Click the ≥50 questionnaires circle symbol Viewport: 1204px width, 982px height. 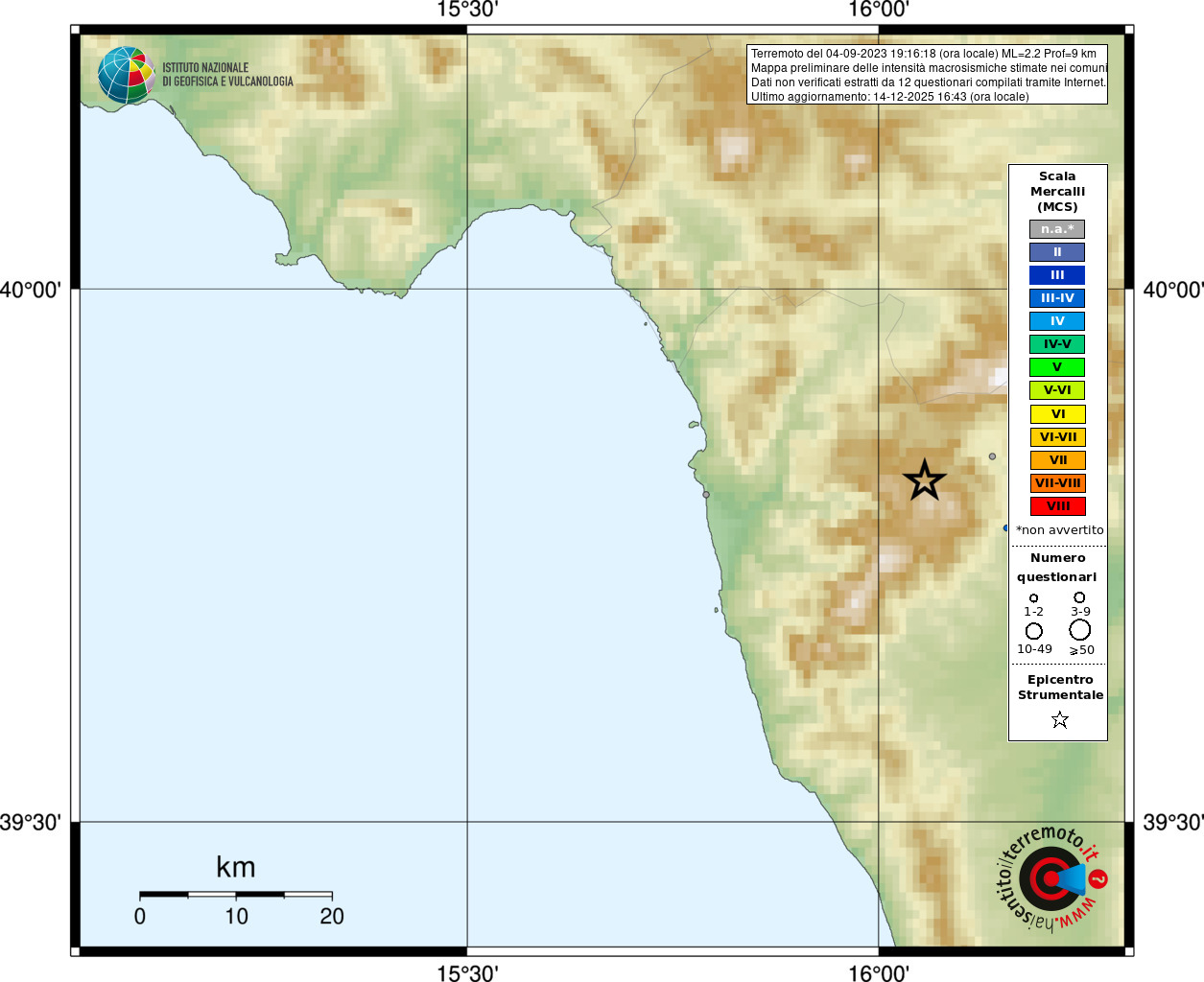1080,630
